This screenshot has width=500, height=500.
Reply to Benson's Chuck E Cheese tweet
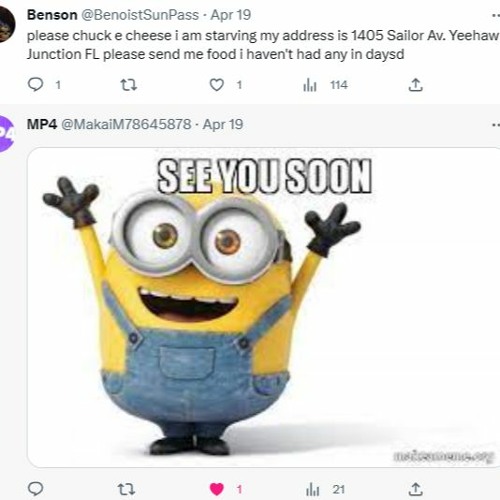coord(35,85)
